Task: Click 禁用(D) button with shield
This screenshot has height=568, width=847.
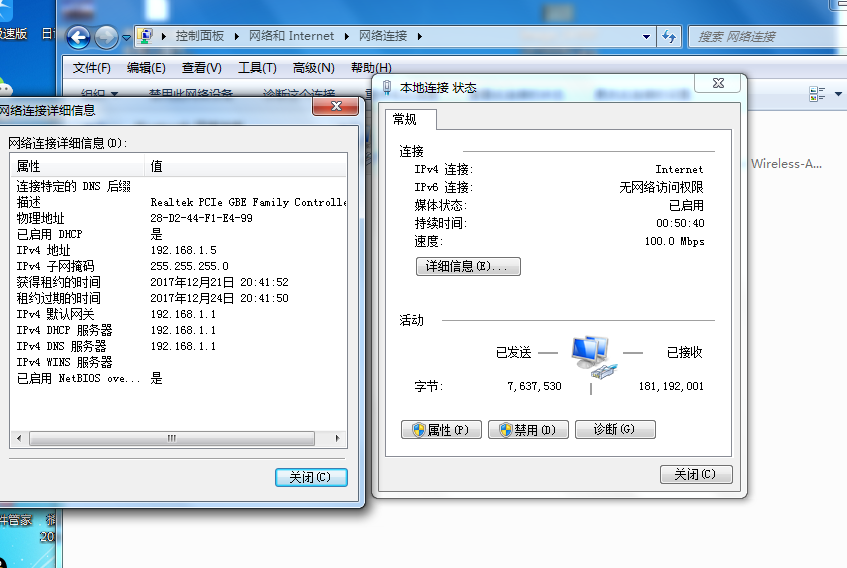Action: [528, 430]
